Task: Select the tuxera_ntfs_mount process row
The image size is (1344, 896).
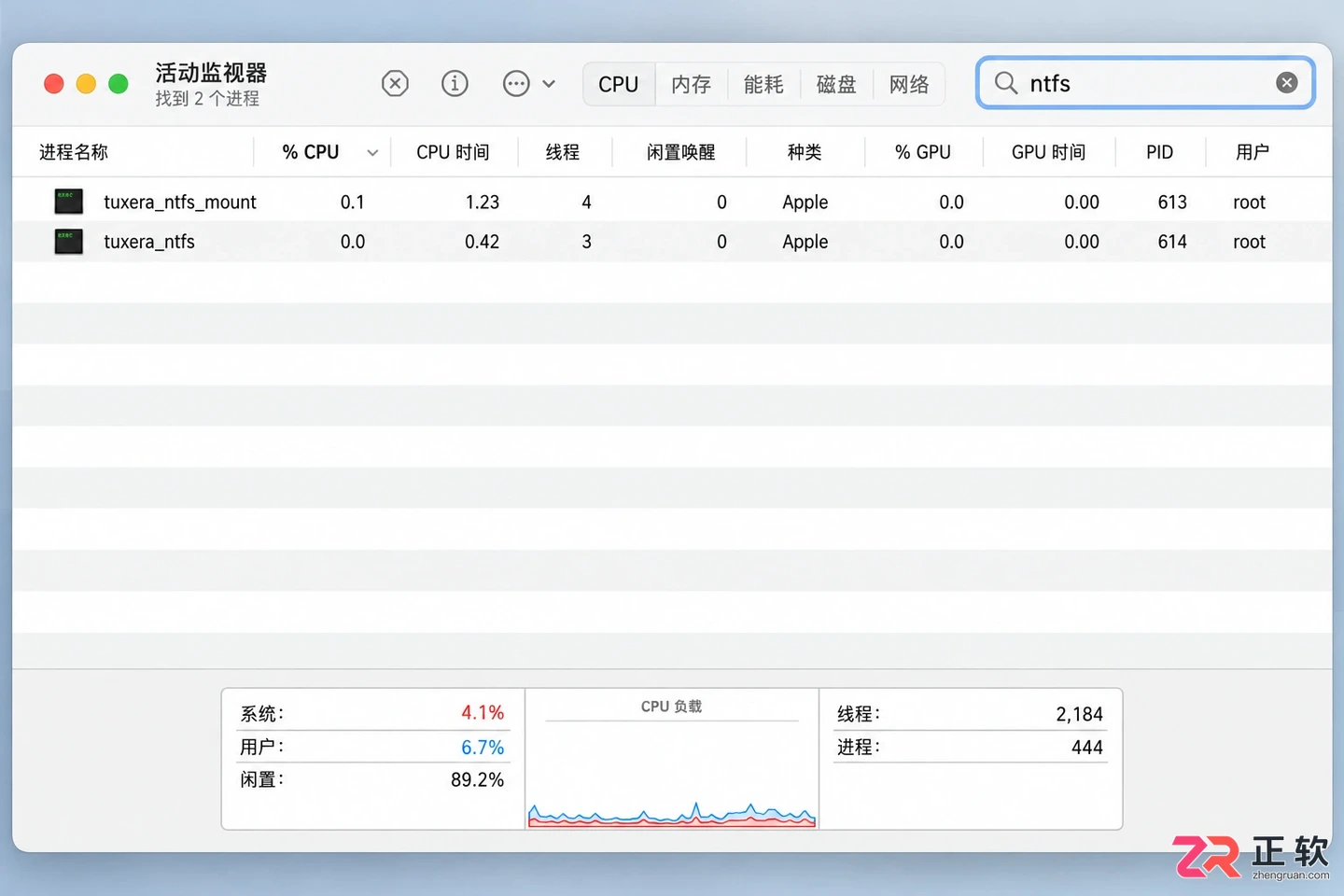Action: click(672, 202)
